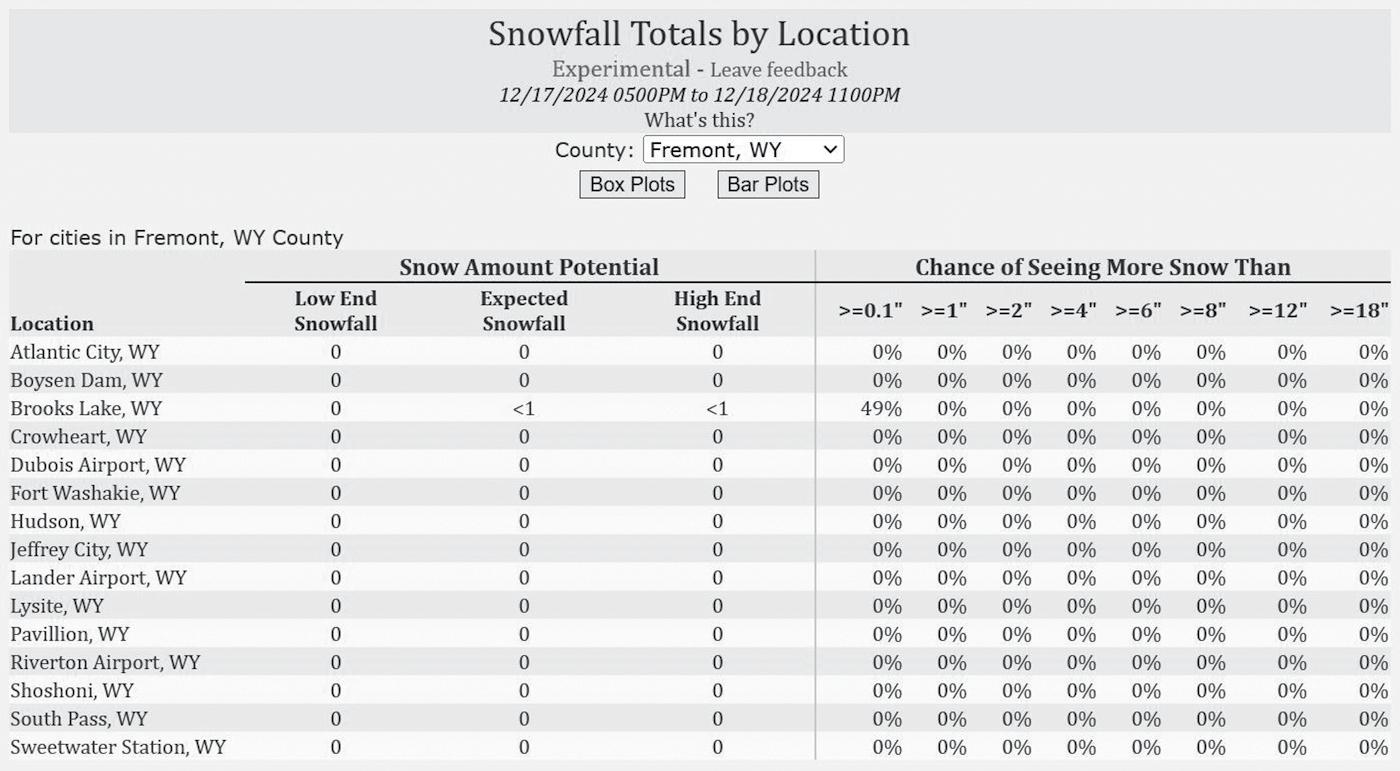
Task: Select the Brooks Lake, WY location row
Action: (x=699, y=408)
